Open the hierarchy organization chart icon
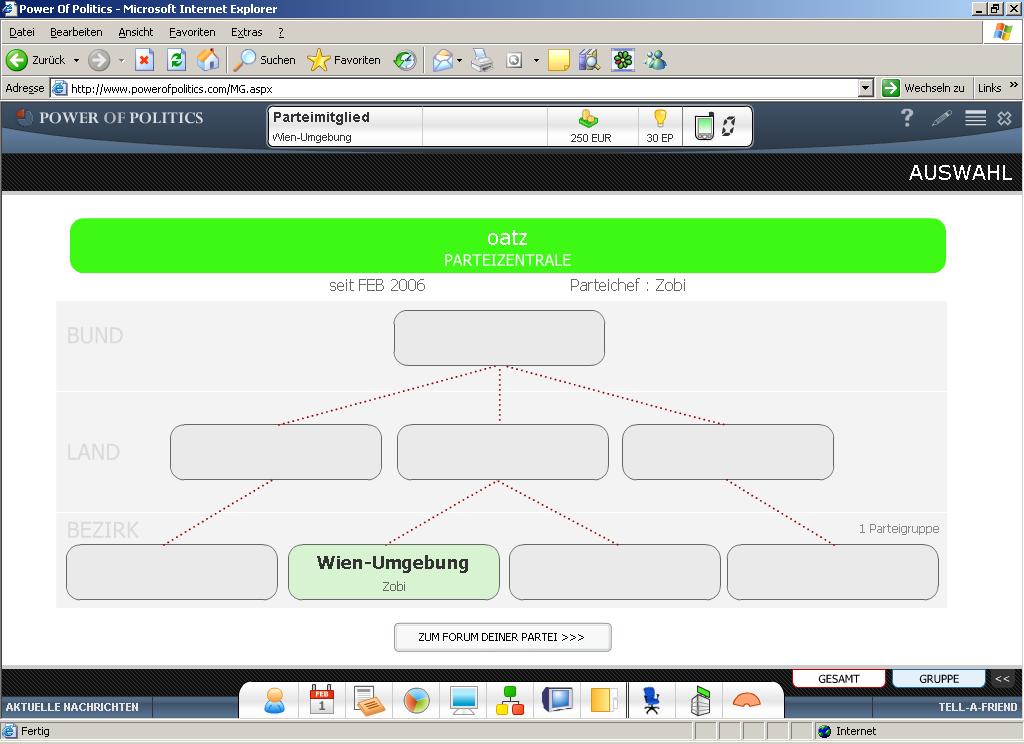This screenshot has width=1024, height=744. coord(510,700)
